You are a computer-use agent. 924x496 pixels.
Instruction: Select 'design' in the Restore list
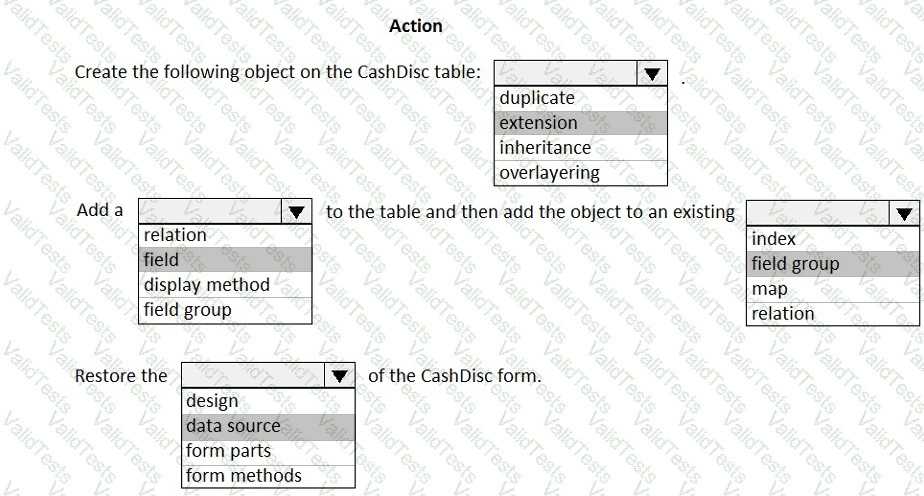pyautogui.click(x=268, y=401)
